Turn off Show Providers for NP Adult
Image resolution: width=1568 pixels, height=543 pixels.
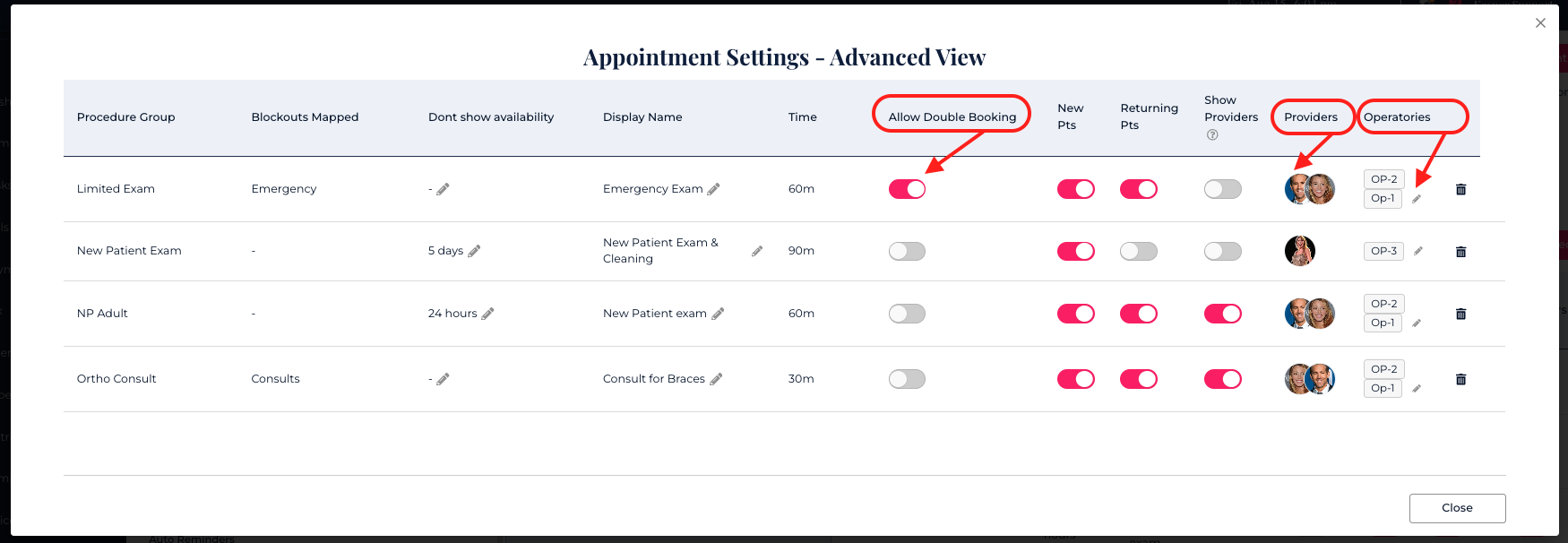pos(1222,314)
